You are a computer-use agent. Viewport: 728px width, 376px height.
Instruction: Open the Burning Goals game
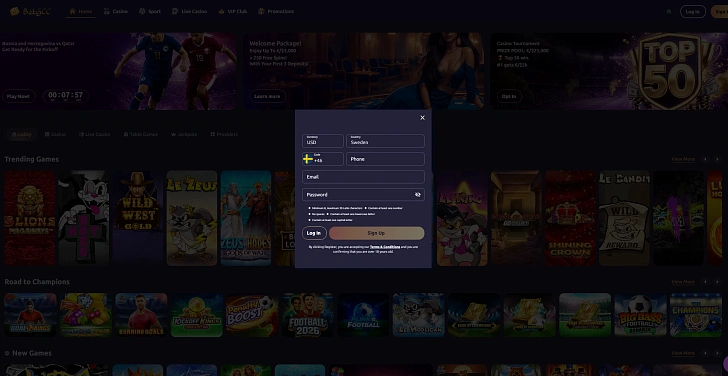click(141, 315)
